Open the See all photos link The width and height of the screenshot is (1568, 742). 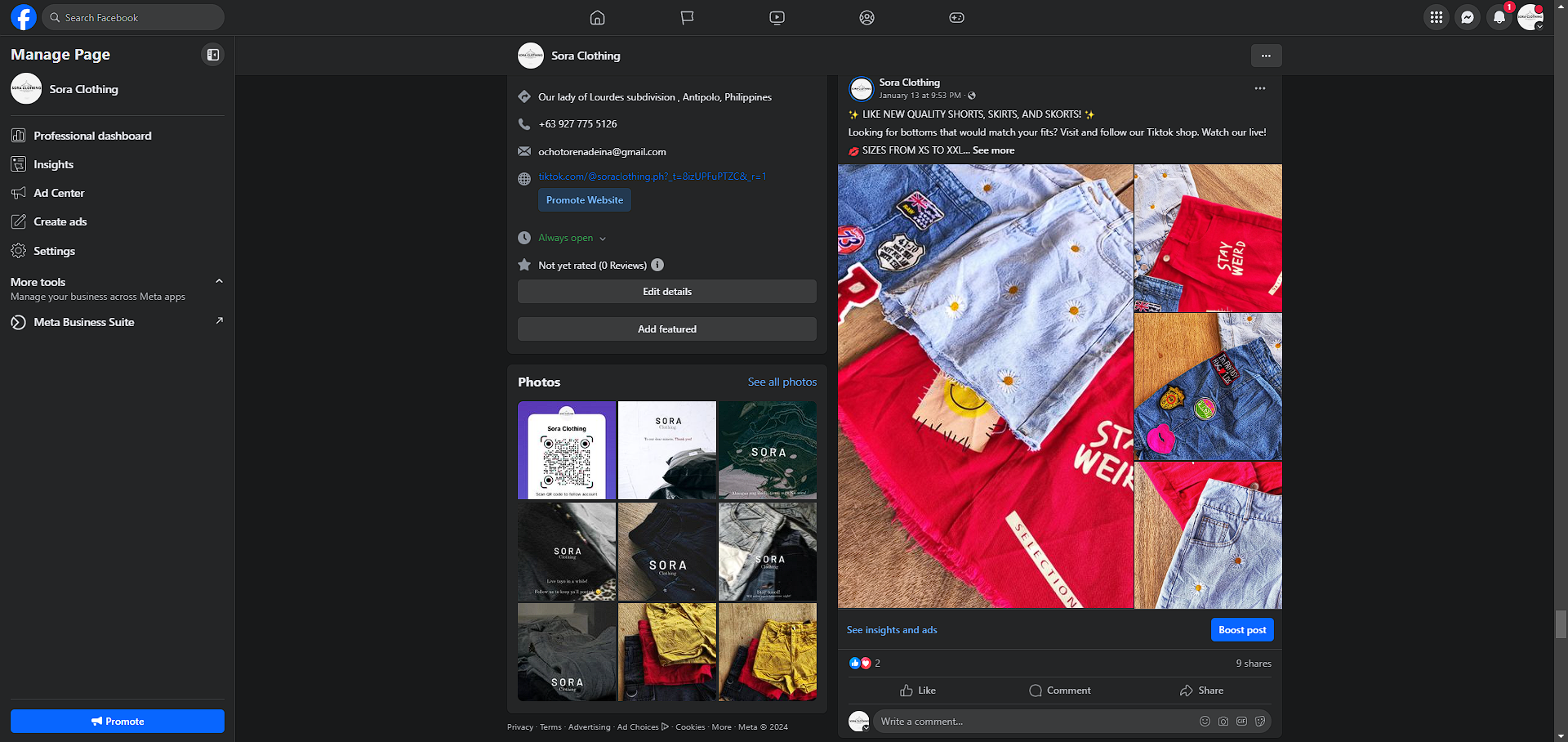click(782, 382)
